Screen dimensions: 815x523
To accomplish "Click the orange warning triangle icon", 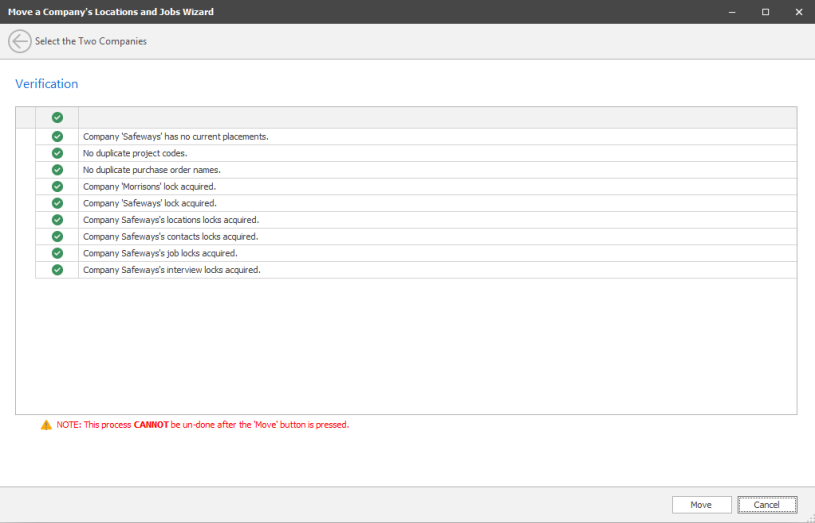I will [x=46, y=425].
